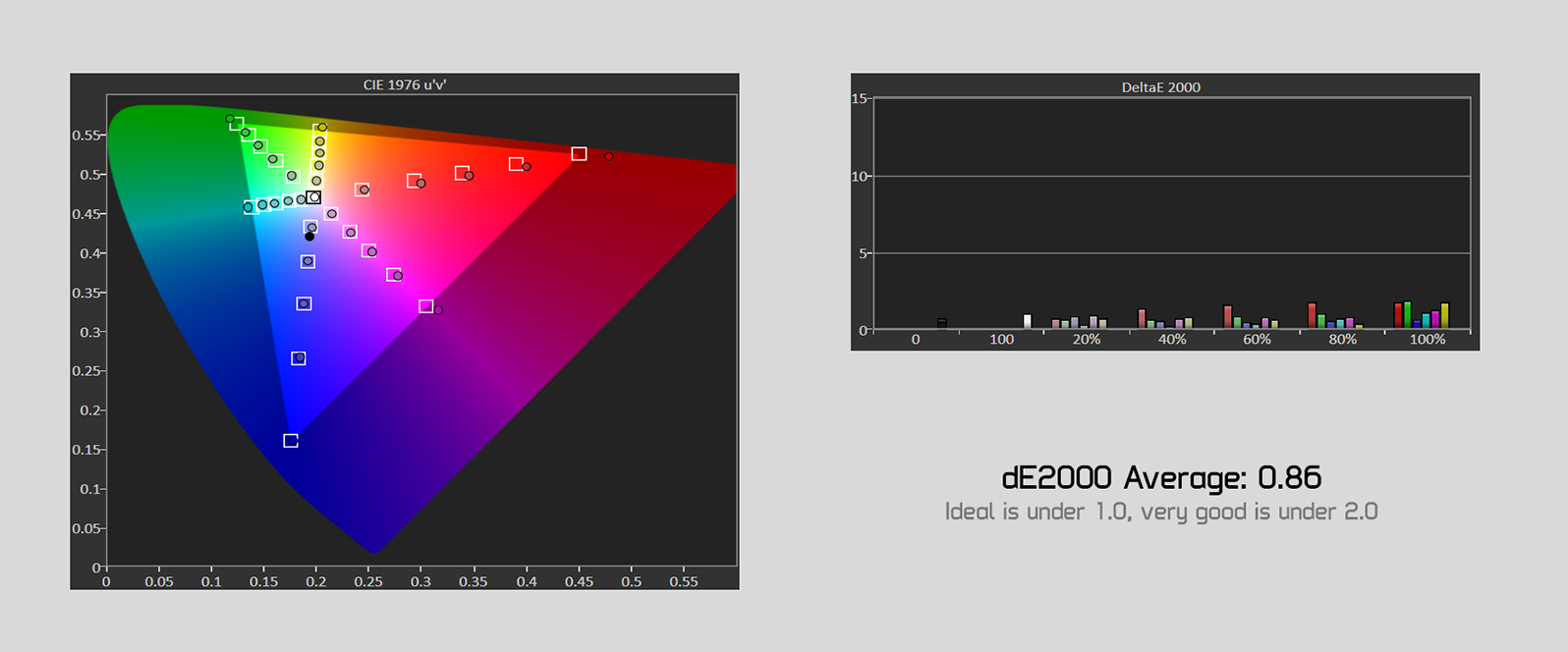Image resolution: width=1568 pixels, height=652 pixels.
Task: Click the white point target square in gamut center
Action: 313,197
